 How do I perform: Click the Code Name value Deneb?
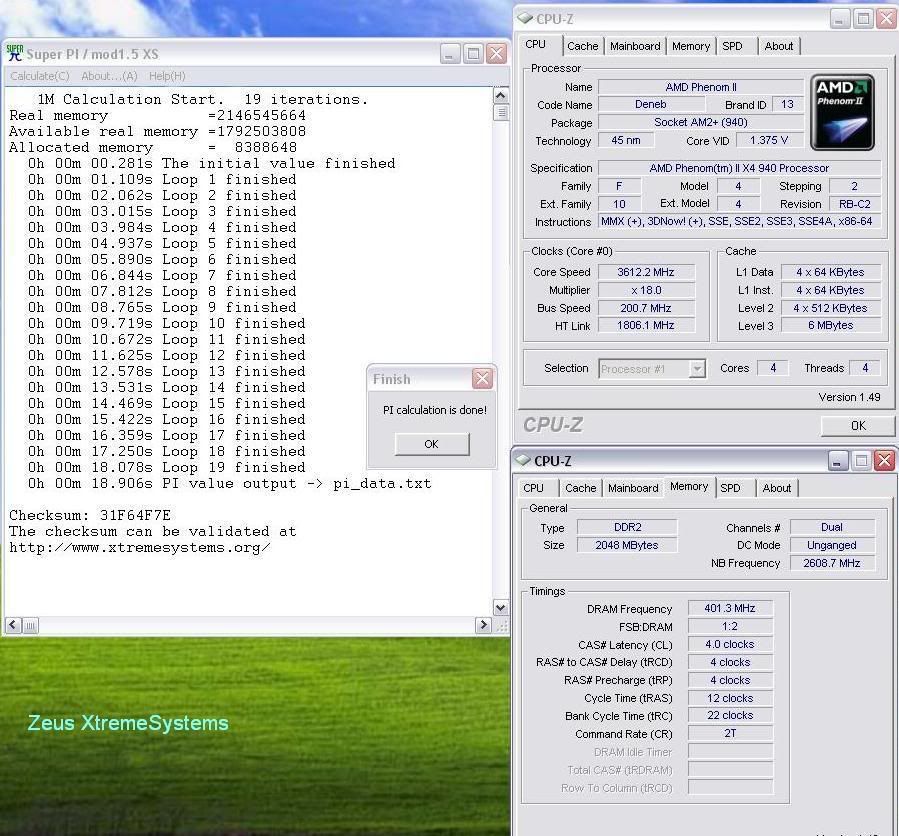click(651, 104)
